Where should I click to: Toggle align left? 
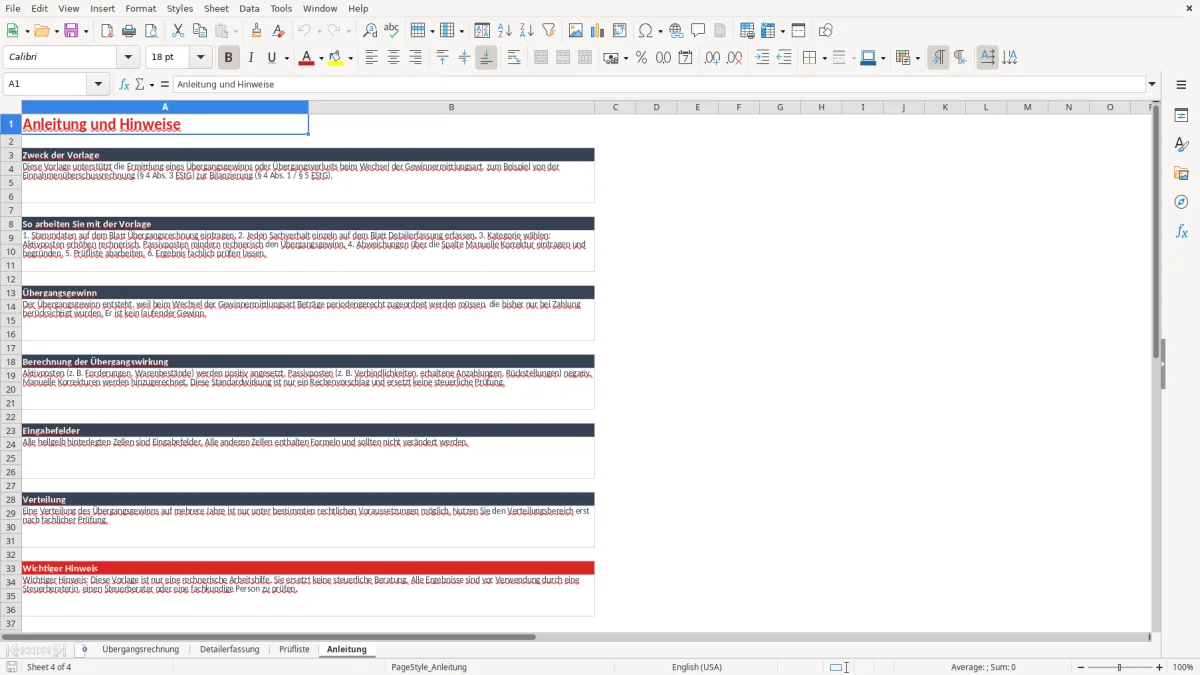371,58
